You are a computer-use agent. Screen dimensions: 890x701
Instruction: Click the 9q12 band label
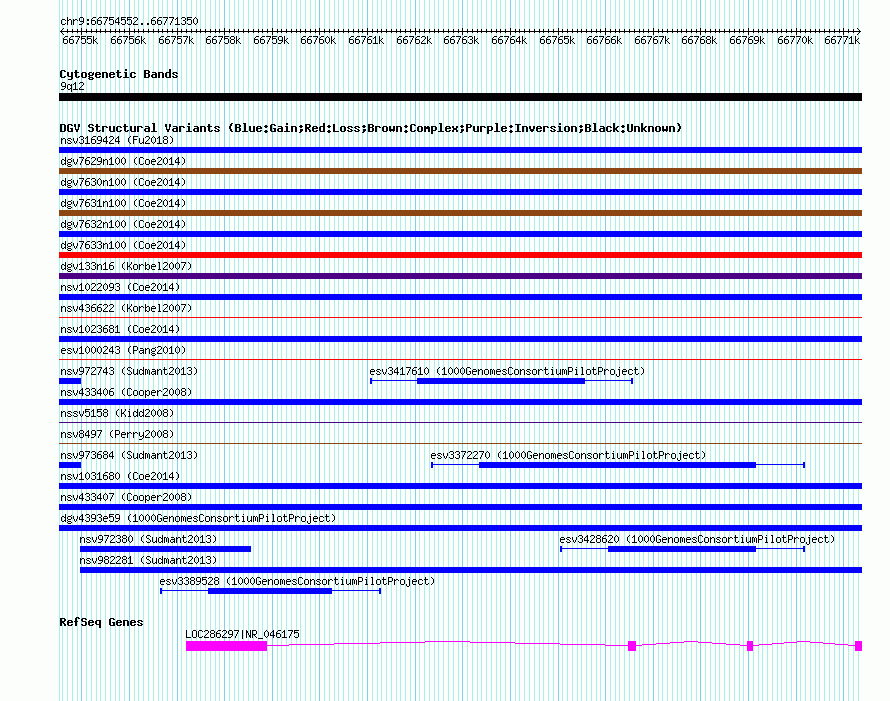click(x=72, y=86)
